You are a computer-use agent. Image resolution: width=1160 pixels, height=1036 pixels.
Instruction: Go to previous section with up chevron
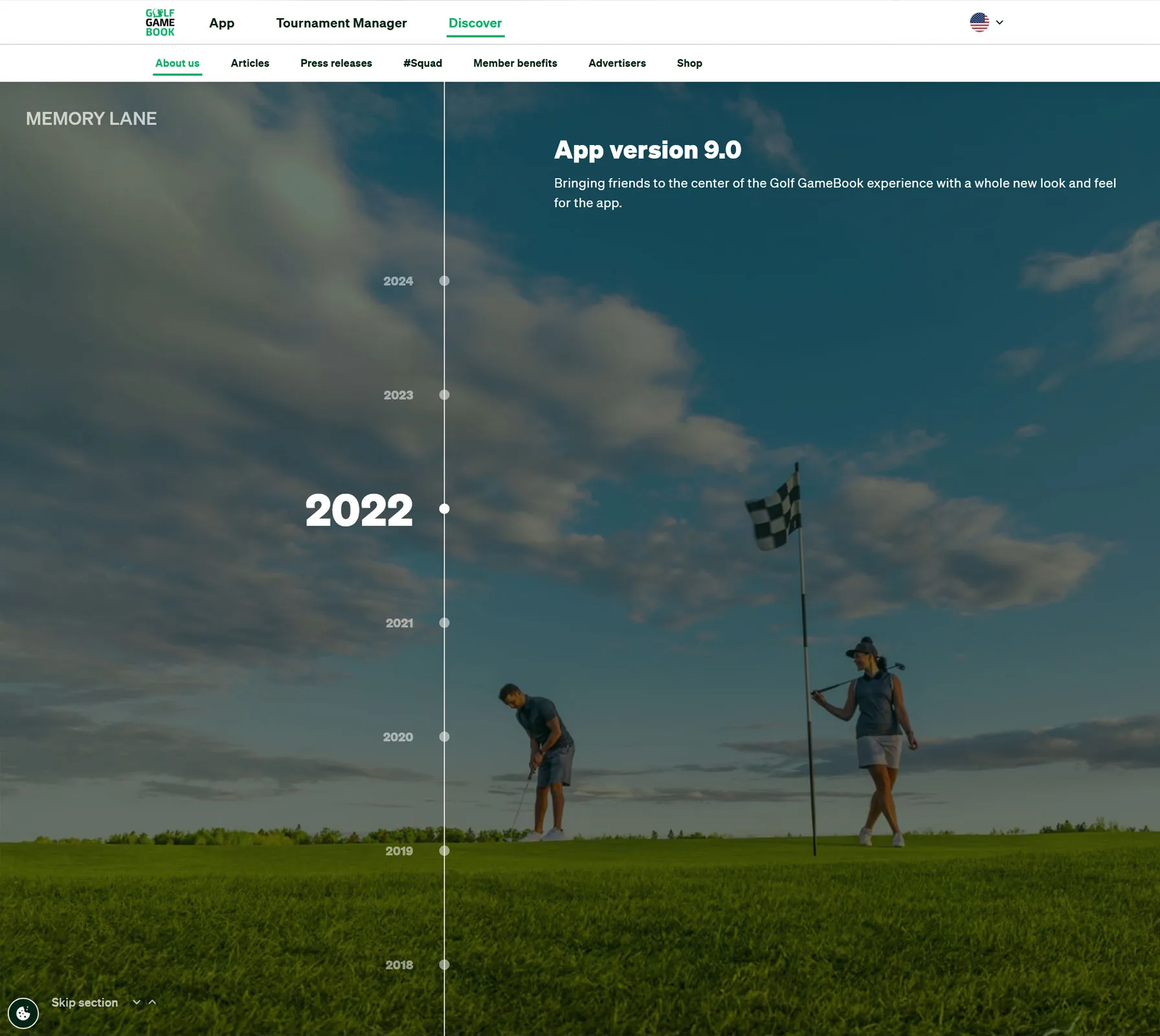click(152, 1002)
